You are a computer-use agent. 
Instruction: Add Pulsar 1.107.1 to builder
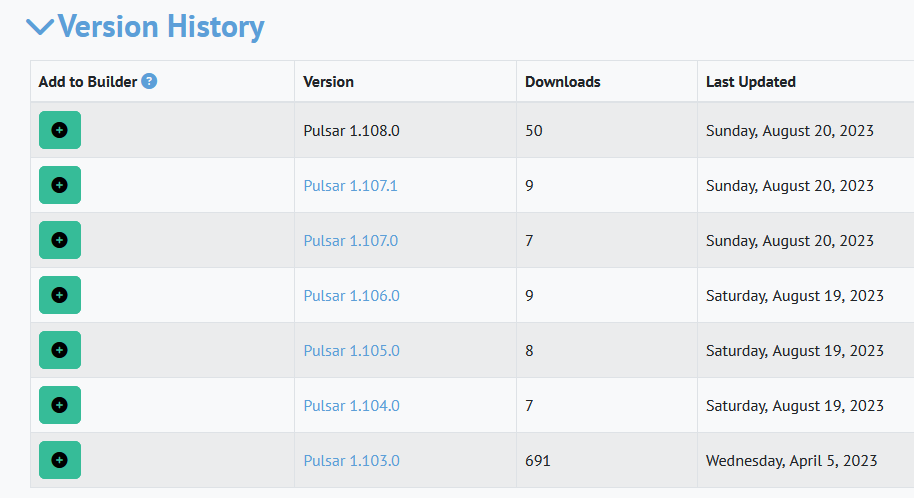pyautogui.click(x=59, y=185)
